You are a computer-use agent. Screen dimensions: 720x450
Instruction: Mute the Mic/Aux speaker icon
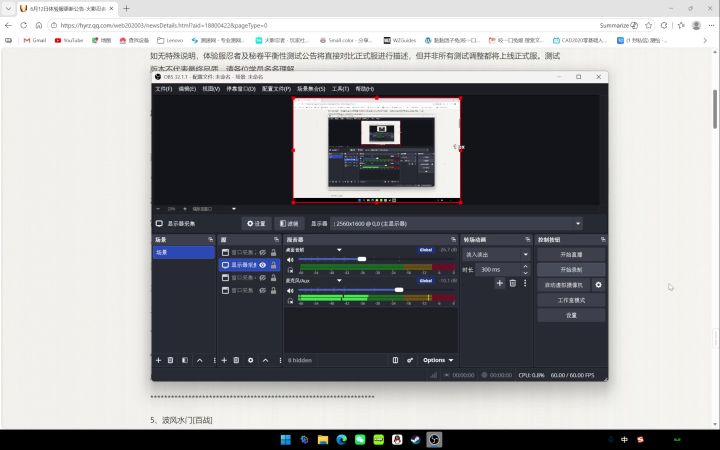290,291
